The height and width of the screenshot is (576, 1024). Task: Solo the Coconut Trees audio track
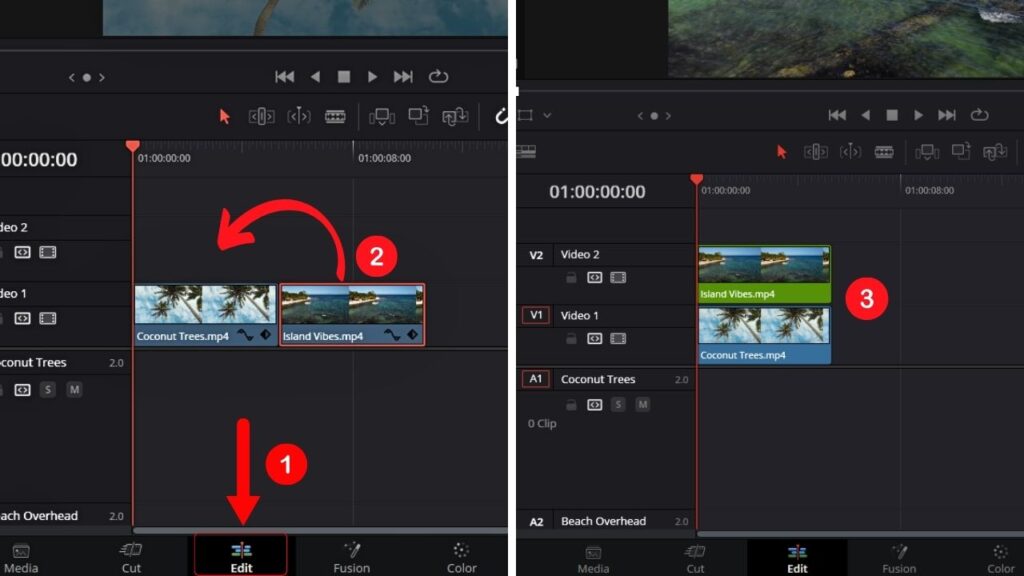[x=48, y=390]
